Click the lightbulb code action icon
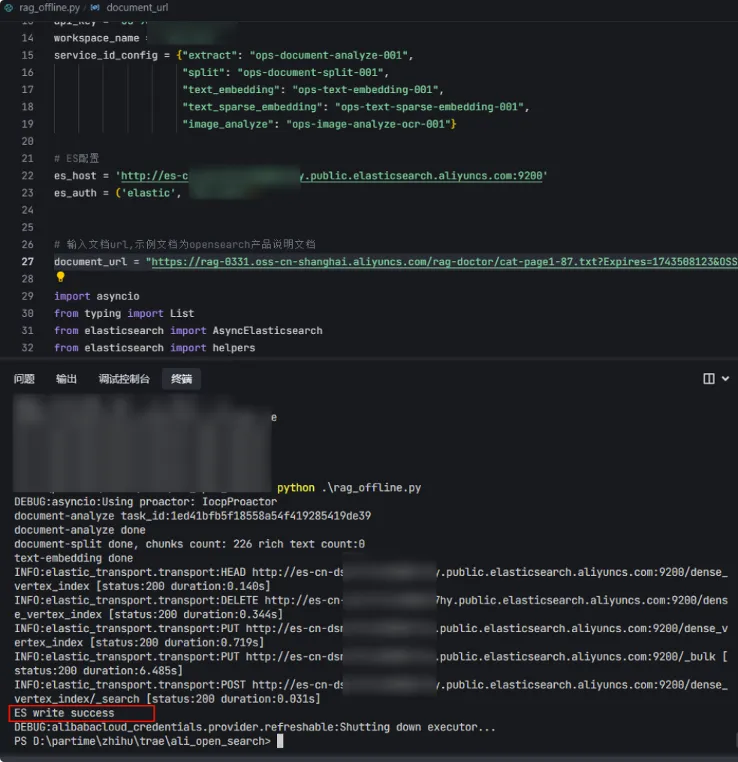The image size is (738, 762). [x=60, y=278]
